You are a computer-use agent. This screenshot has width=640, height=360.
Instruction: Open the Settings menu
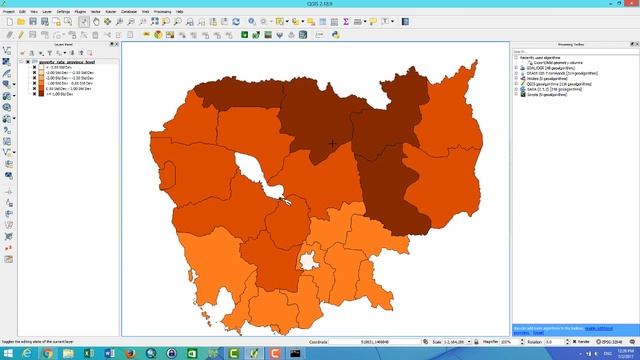pyautogui.click(x=63, y=12)
